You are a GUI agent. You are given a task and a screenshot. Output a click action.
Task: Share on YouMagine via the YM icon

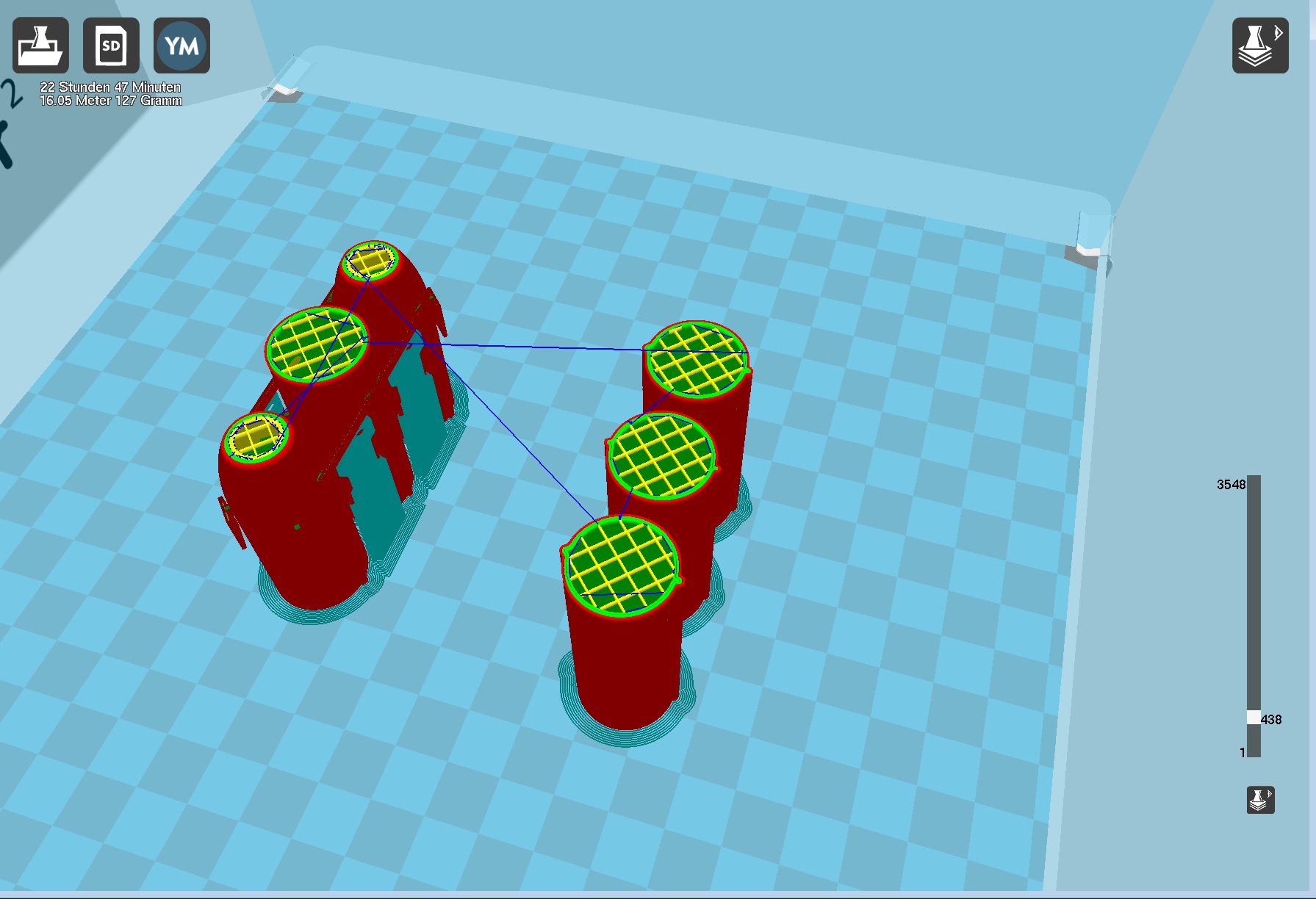(181, 46)
